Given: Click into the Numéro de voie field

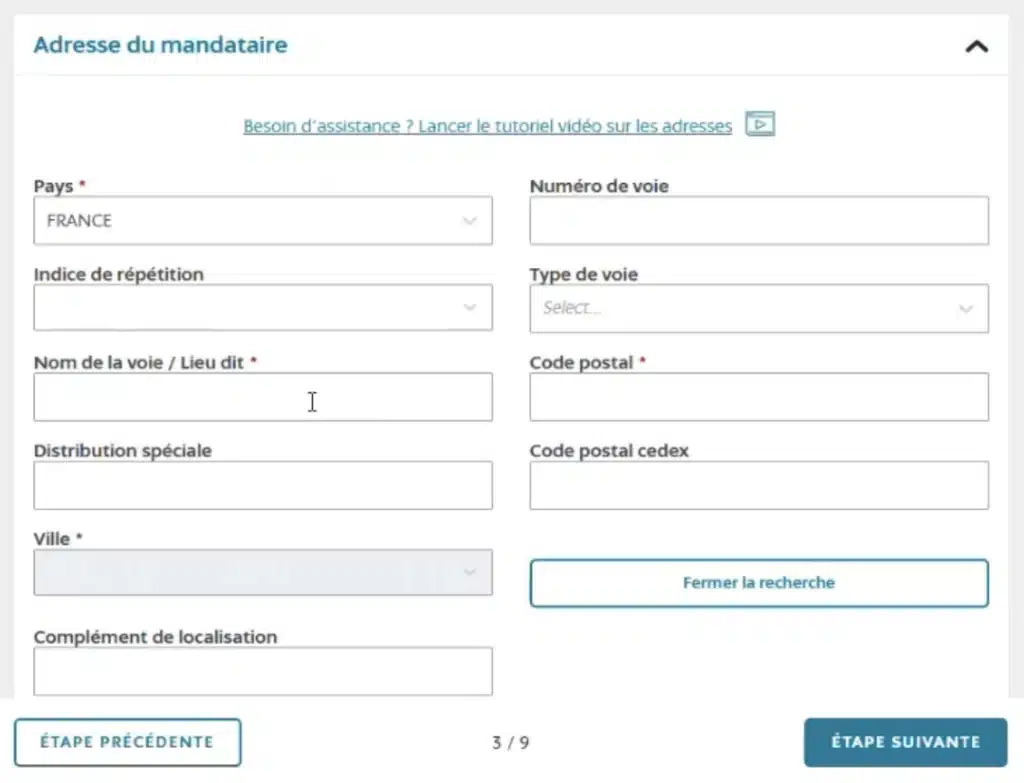Looking at the screenshot, I should coord(758,220).
